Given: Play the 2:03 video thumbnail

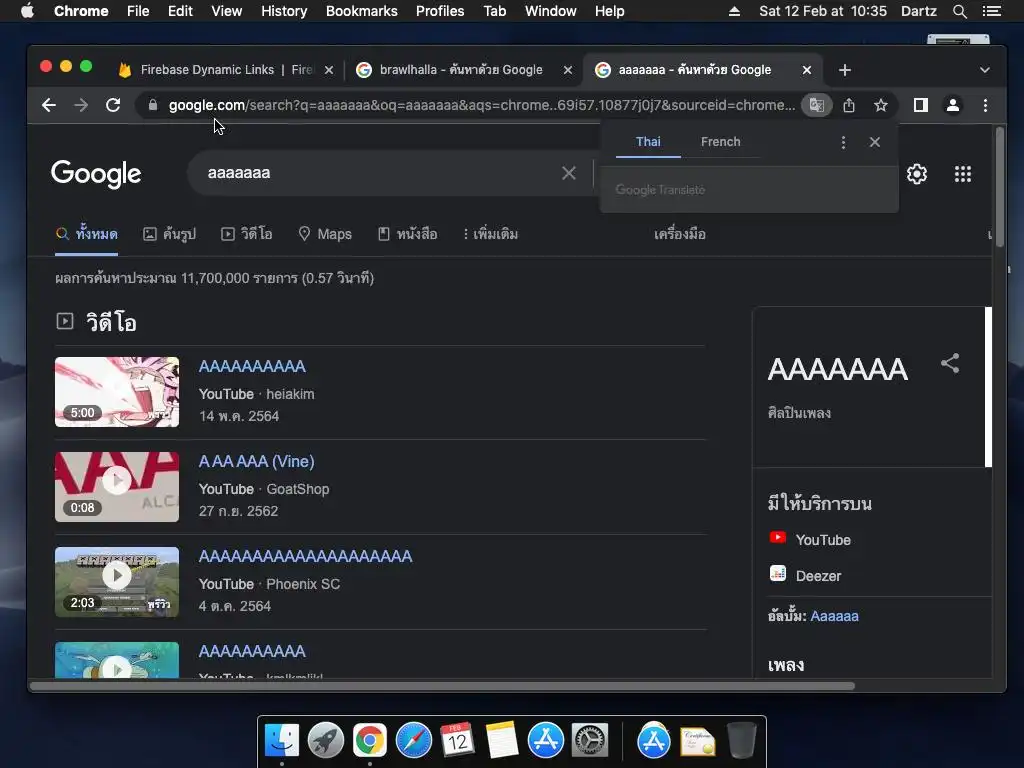Looking at the screenshot, I should click(x=117, y=582).
